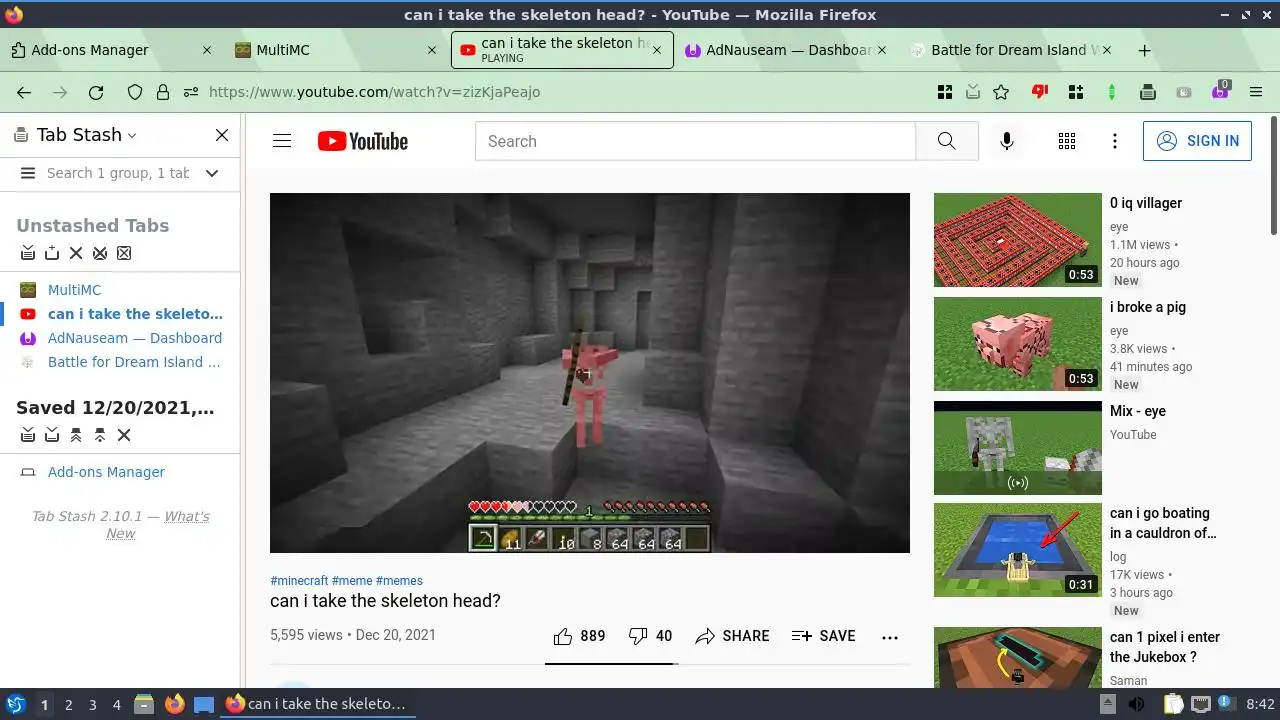Select Battle for Dream Island sidebar entry
This screenshot has height=720, width=1280.
click(134, 362)
